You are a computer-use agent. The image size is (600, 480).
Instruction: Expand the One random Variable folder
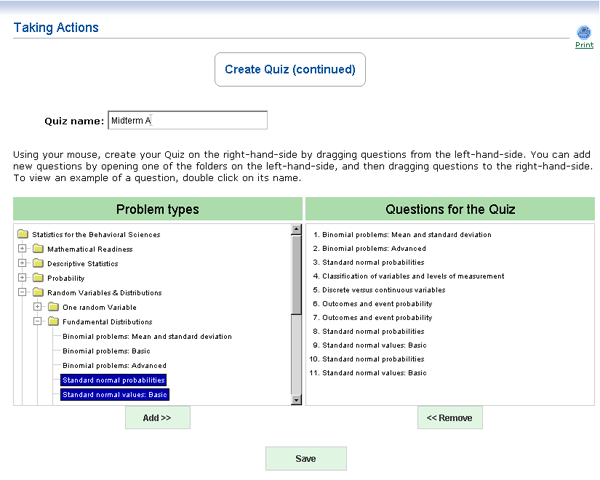[x=38, y=307]
